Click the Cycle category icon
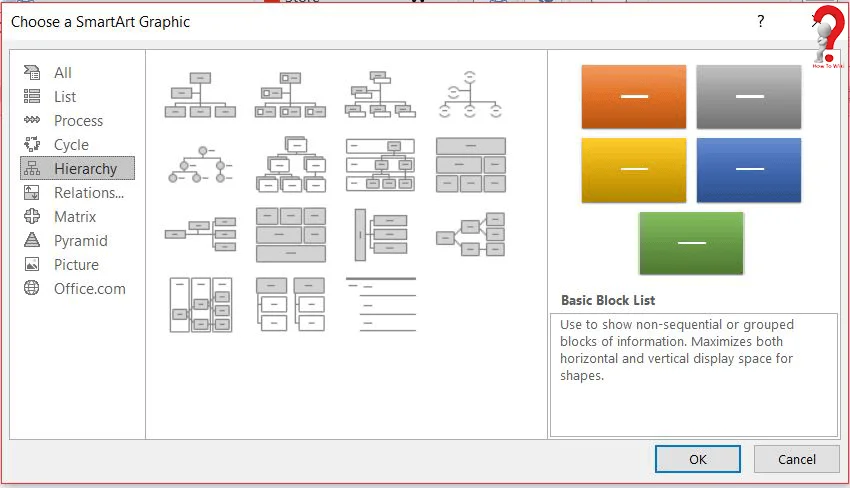Screen dimensions: 850x488 (x=32, y=144)
